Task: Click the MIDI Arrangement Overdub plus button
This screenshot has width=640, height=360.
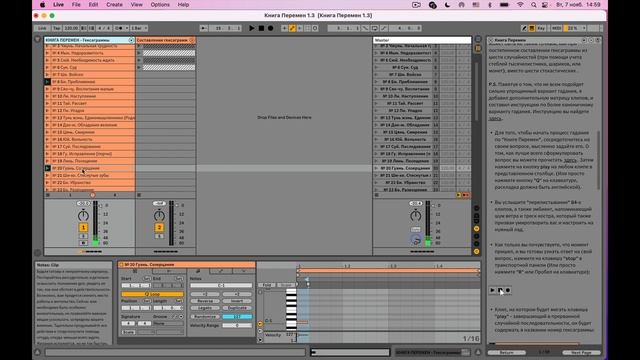Action: pos(284,28)
